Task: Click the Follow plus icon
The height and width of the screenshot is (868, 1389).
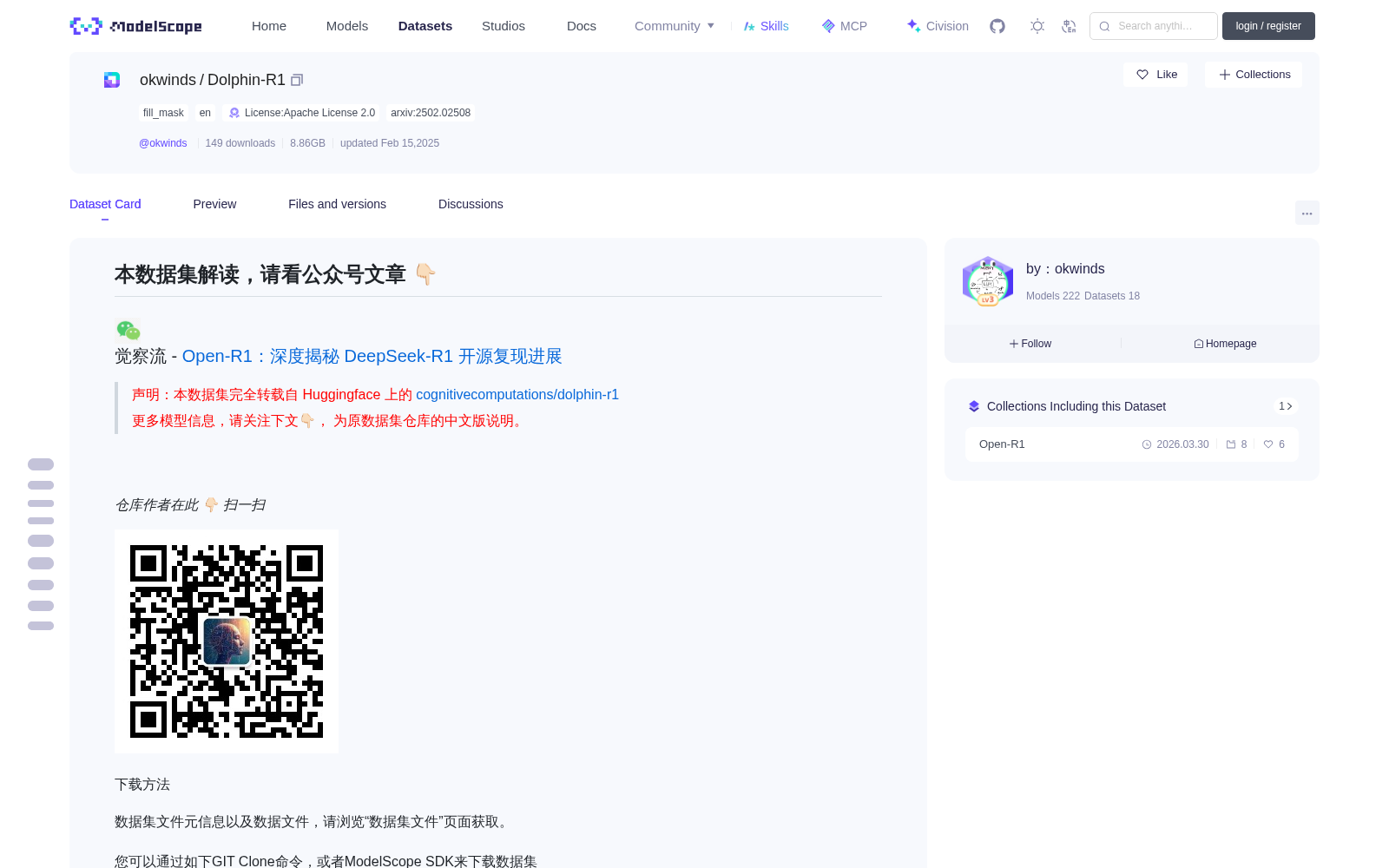Action: click(1014, 344)
